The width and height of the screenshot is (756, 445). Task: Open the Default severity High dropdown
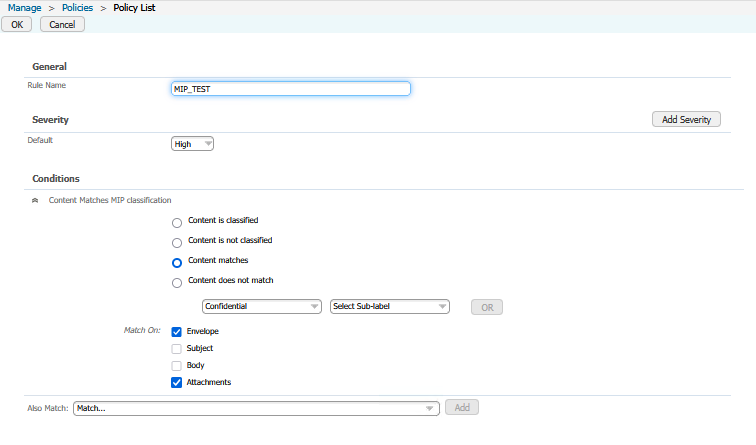[x=193, y=144]
